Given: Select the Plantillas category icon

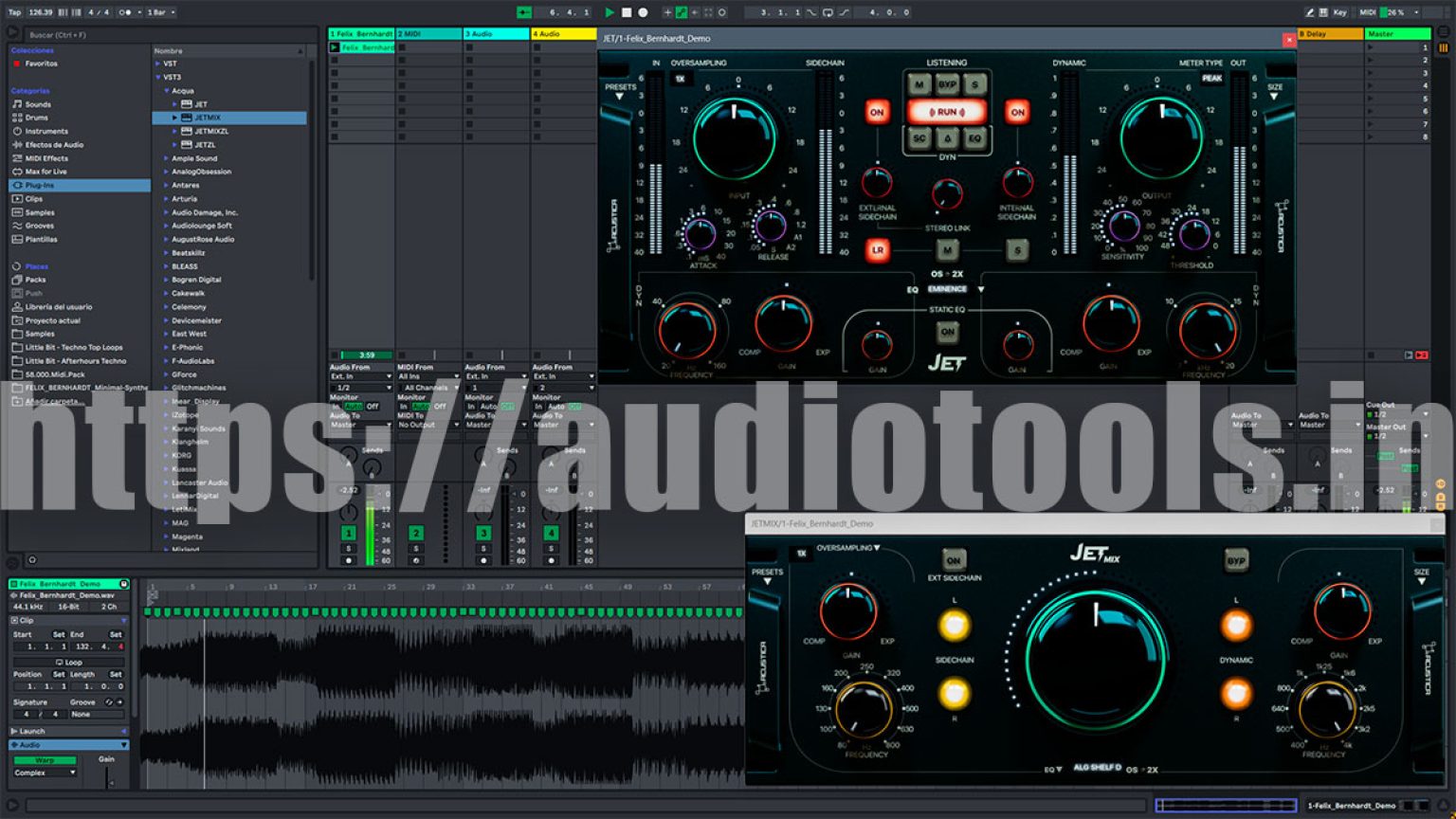Looking at the screenshot, I should [x=17, y=239].
